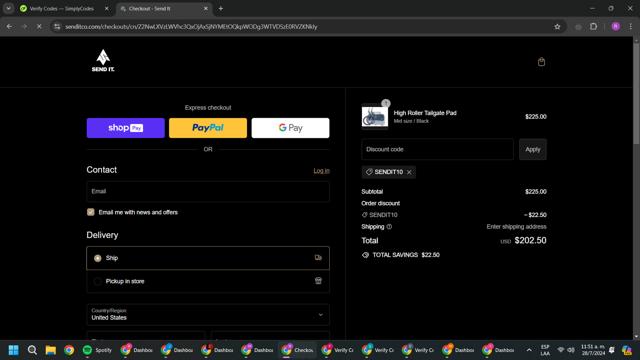
Task: Click the Apply discount button
Action: click(x=533, y=149)
